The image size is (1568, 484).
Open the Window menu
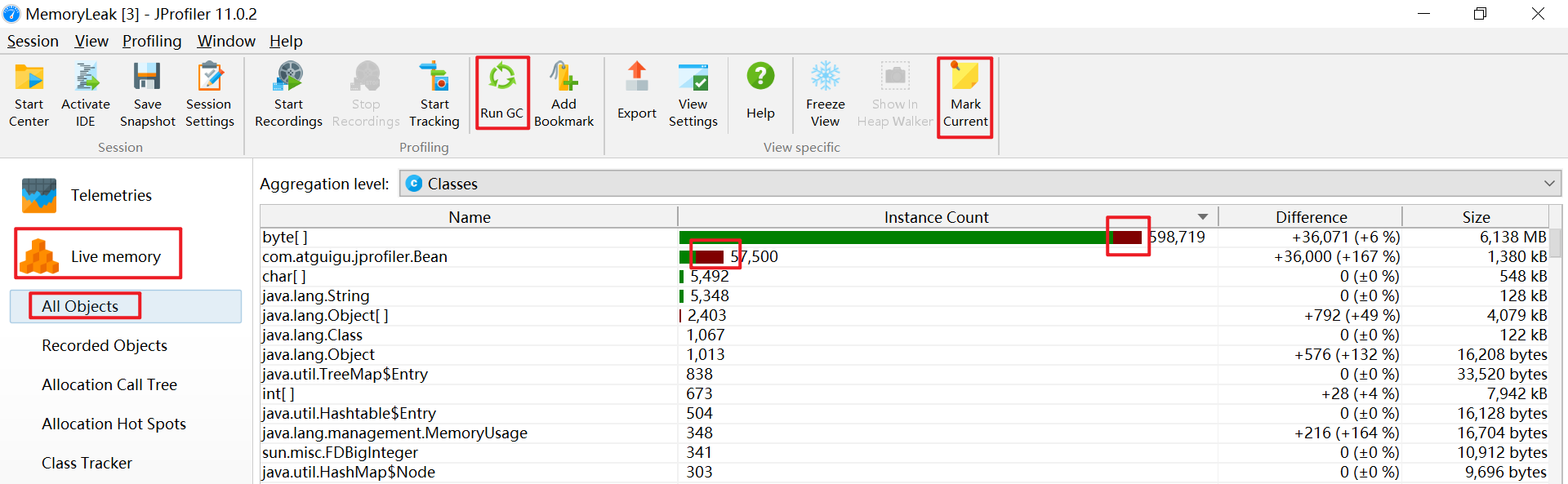[226, 41]
